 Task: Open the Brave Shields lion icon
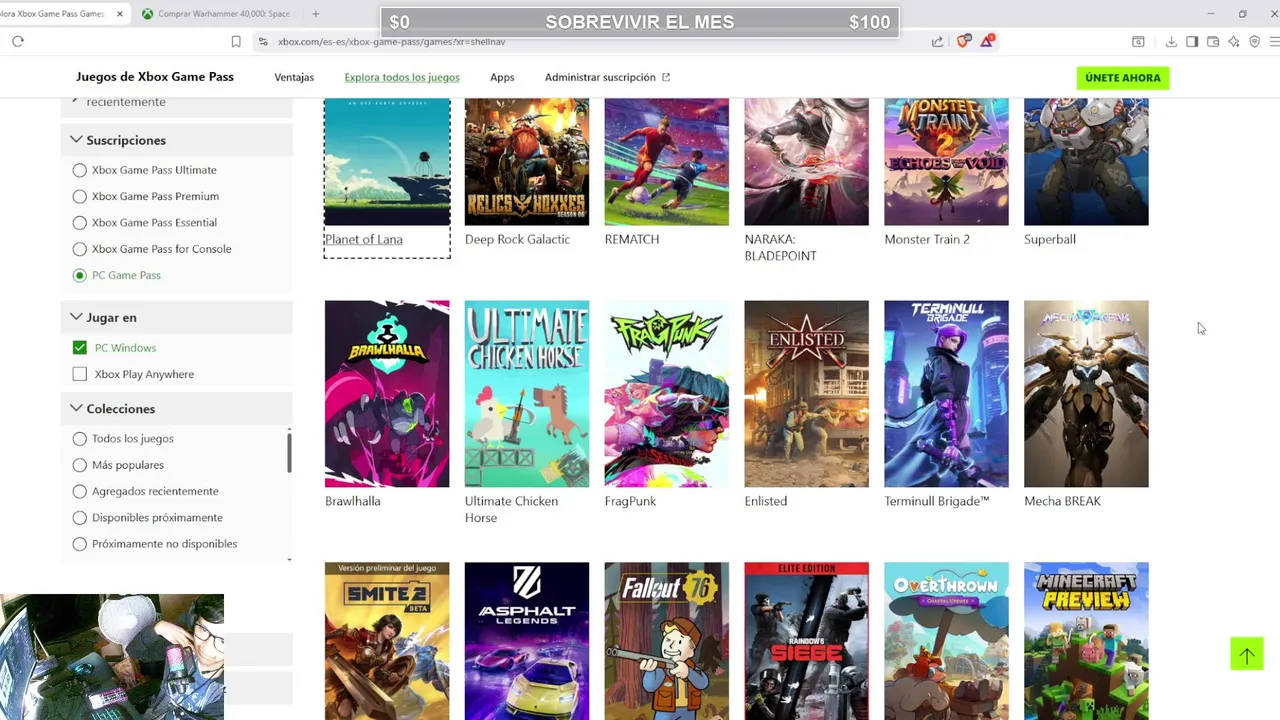point(964,41)
